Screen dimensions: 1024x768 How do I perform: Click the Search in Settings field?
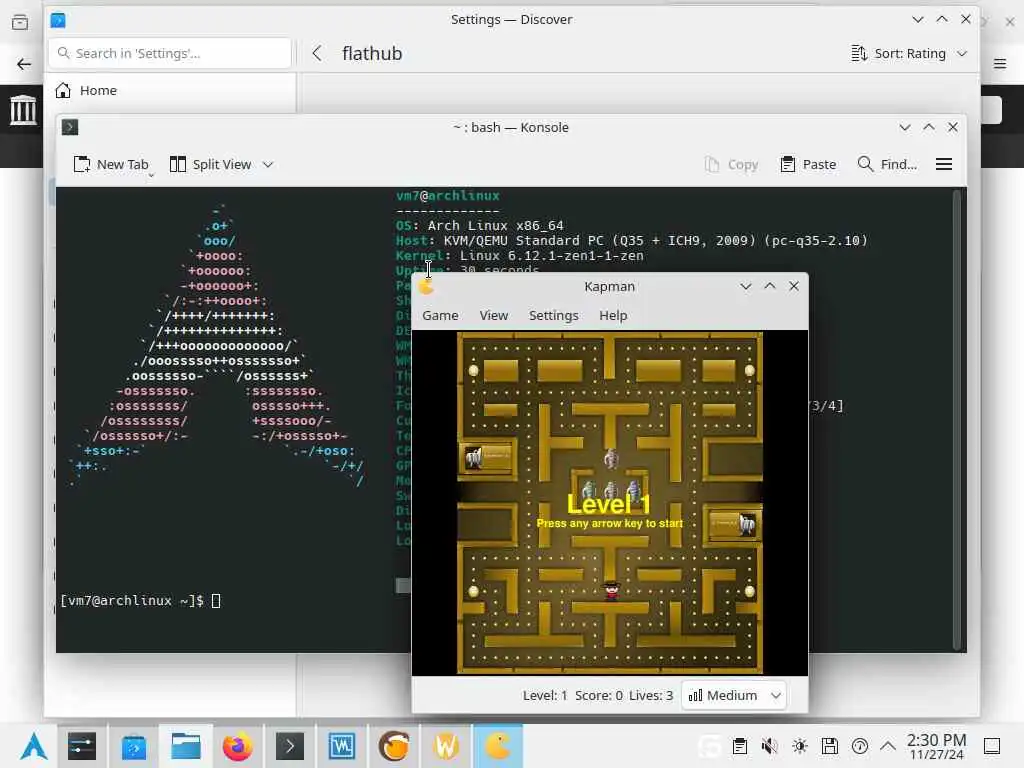pyautogui.click(x=170, y=54)
